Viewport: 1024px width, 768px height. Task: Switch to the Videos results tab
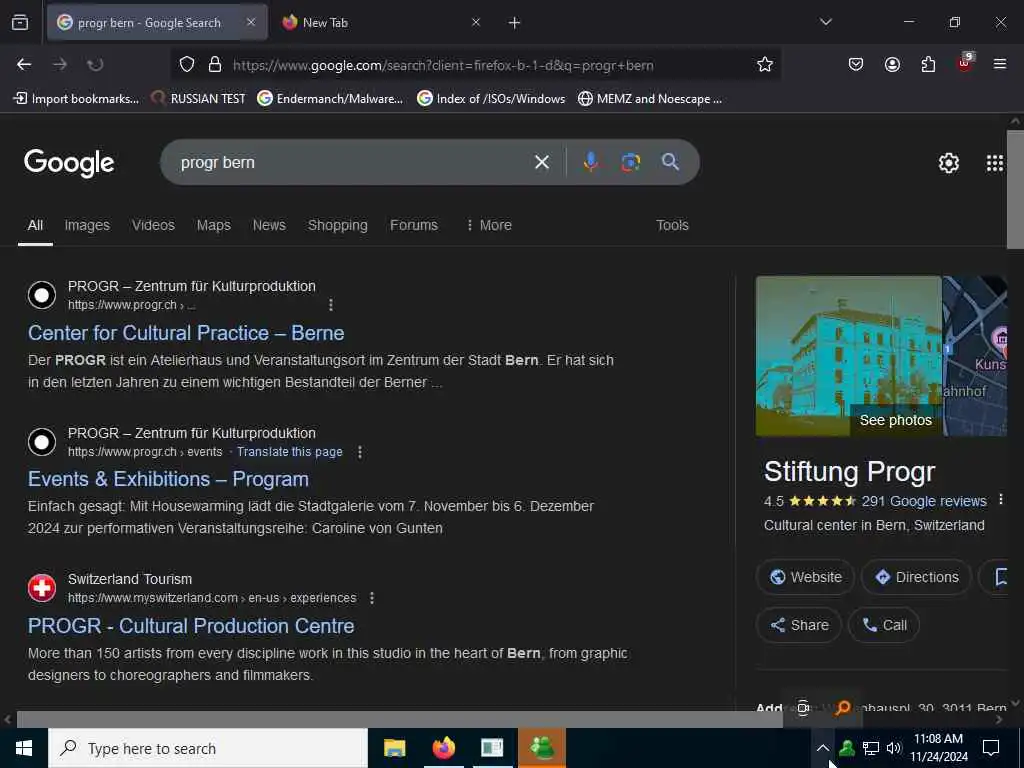click(153, 225)
